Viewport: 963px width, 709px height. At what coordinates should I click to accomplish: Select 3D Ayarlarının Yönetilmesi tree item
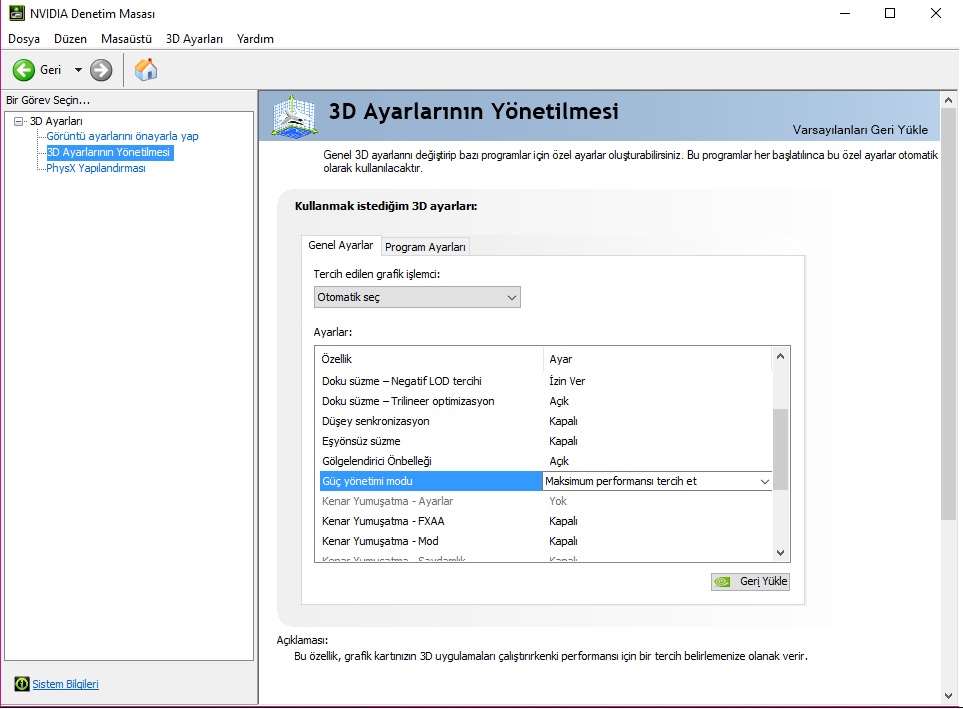(109, 152)
